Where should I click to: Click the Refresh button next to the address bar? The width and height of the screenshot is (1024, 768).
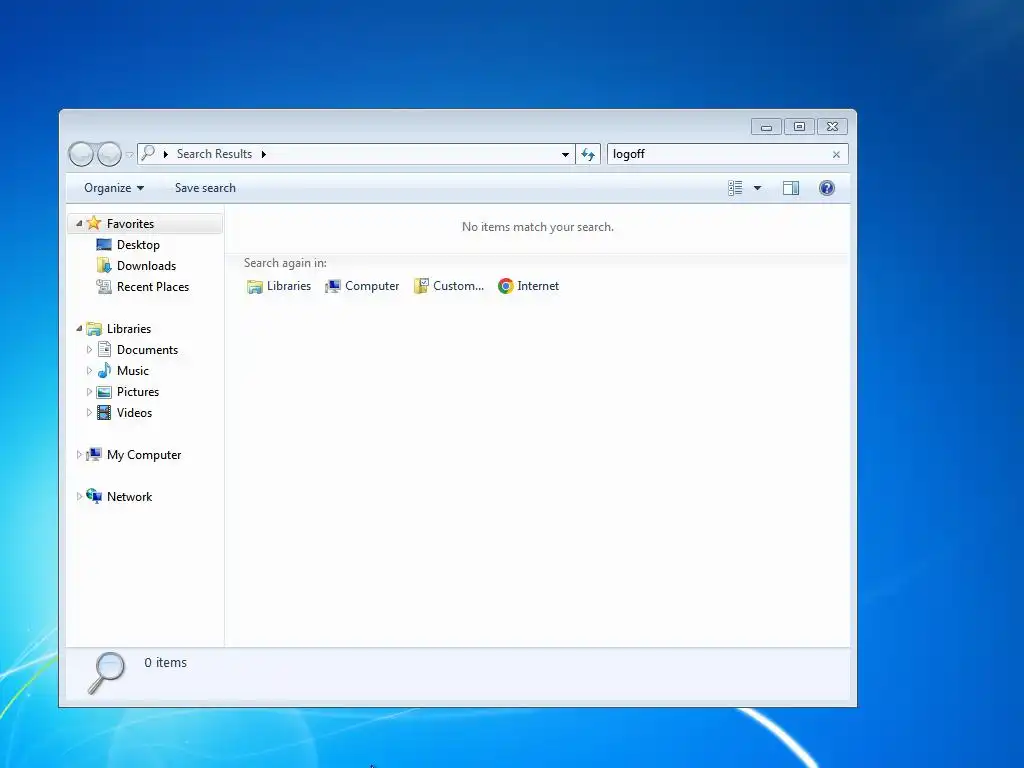pos(588,154)
